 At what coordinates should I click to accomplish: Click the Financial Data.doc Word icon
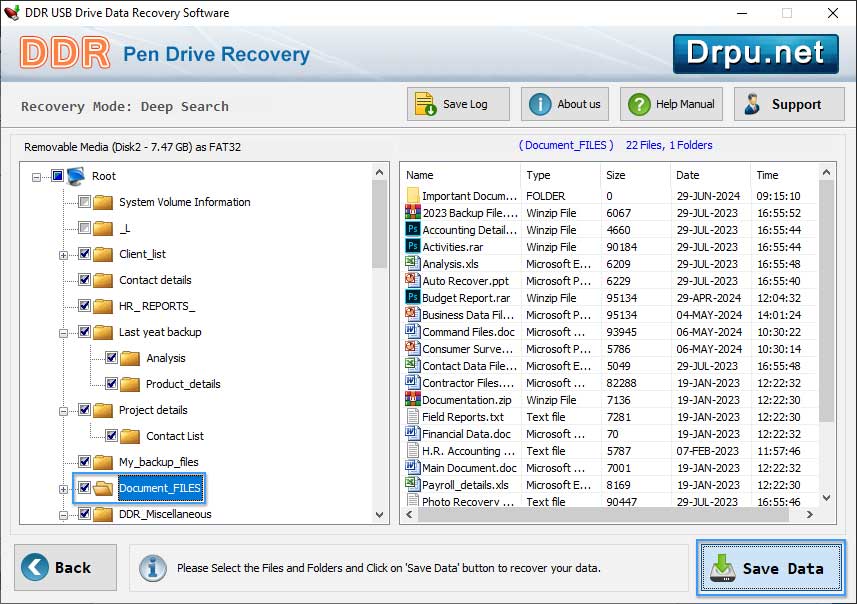pos(412,433)
